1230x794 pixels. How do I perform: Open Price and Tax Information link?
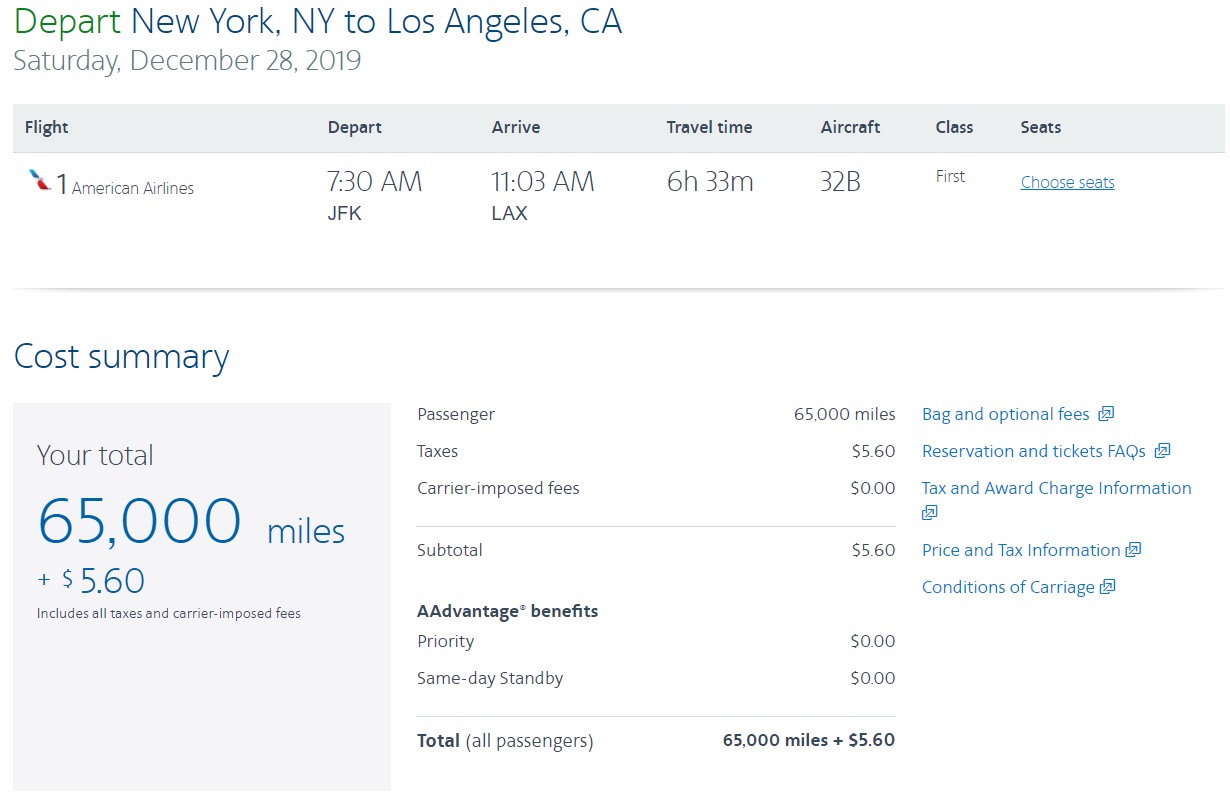point(1020,550)
